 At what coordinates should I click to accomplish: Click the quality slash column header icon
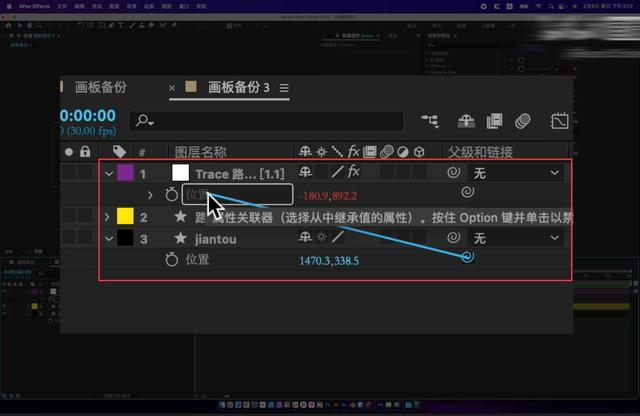[337, 152]
